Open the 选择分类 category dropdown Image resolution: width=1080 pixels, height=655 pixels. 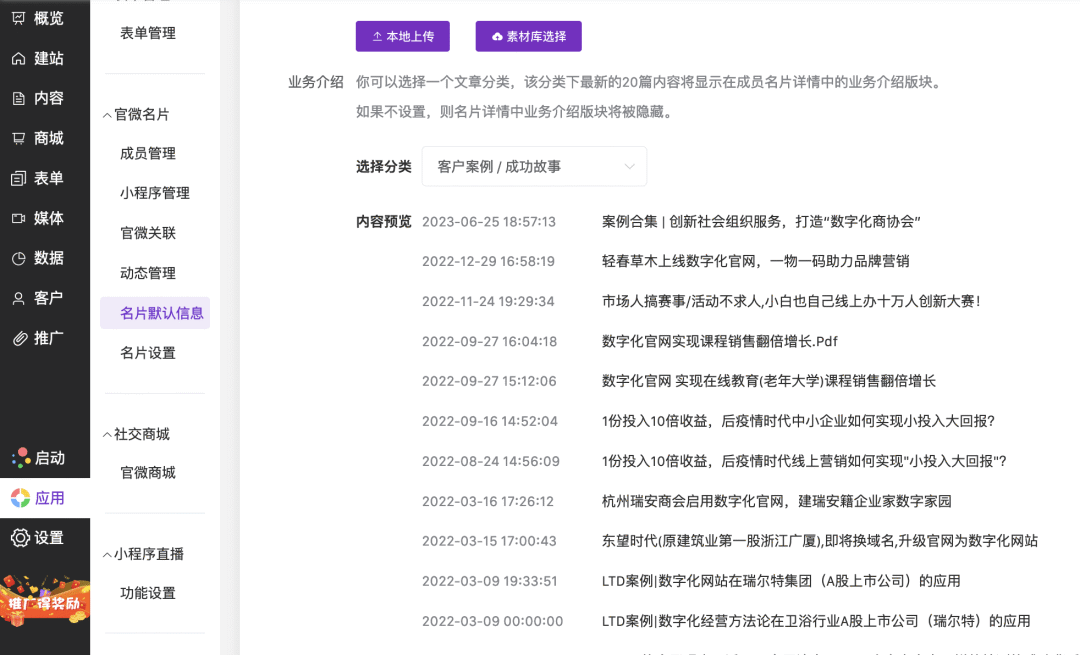534,166
